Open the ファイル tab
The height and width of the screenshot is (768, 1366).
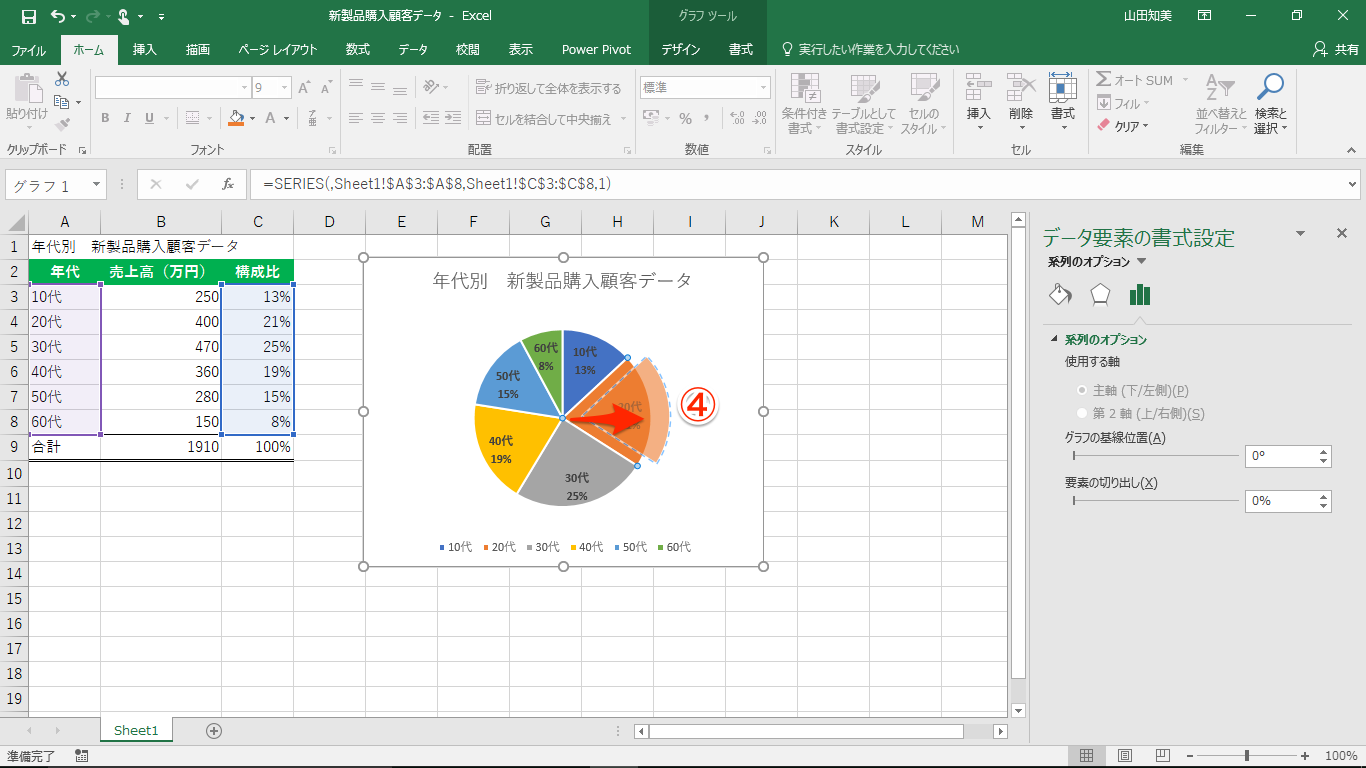pyautogui.click(x=28, y=50)
